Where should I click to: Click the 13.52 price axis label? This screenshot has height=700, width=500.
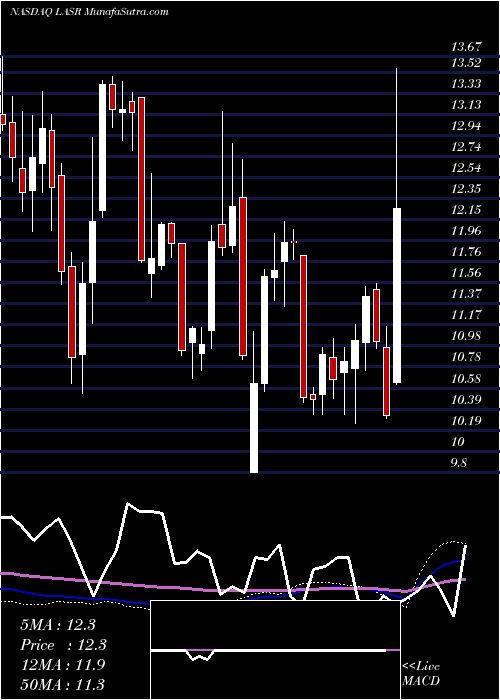(467, 63)
